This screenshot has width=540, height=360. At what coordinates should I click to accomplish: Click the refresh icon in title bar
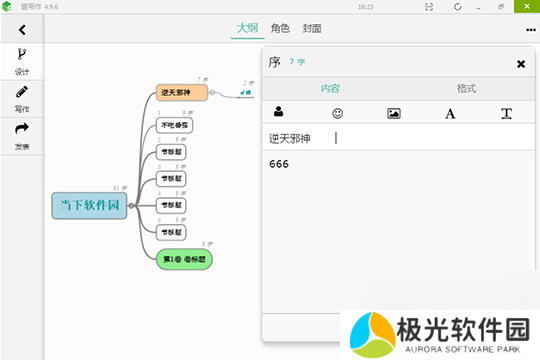[457, 7]
